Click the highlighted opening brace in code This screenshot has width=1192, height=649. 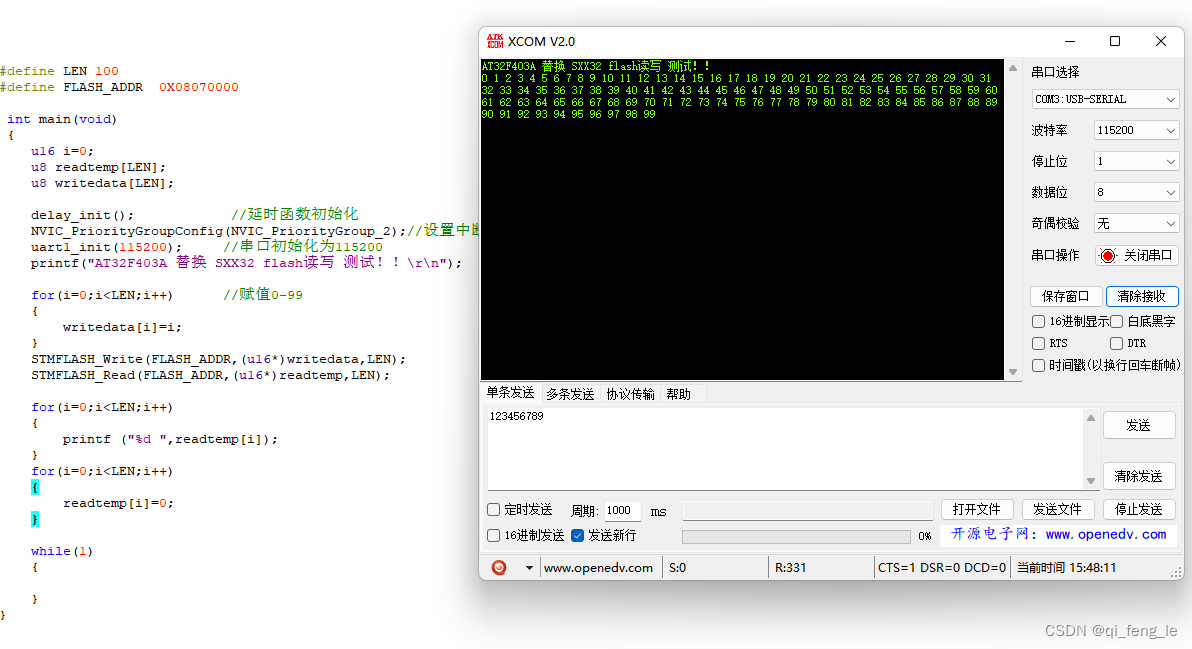(35, 487)
